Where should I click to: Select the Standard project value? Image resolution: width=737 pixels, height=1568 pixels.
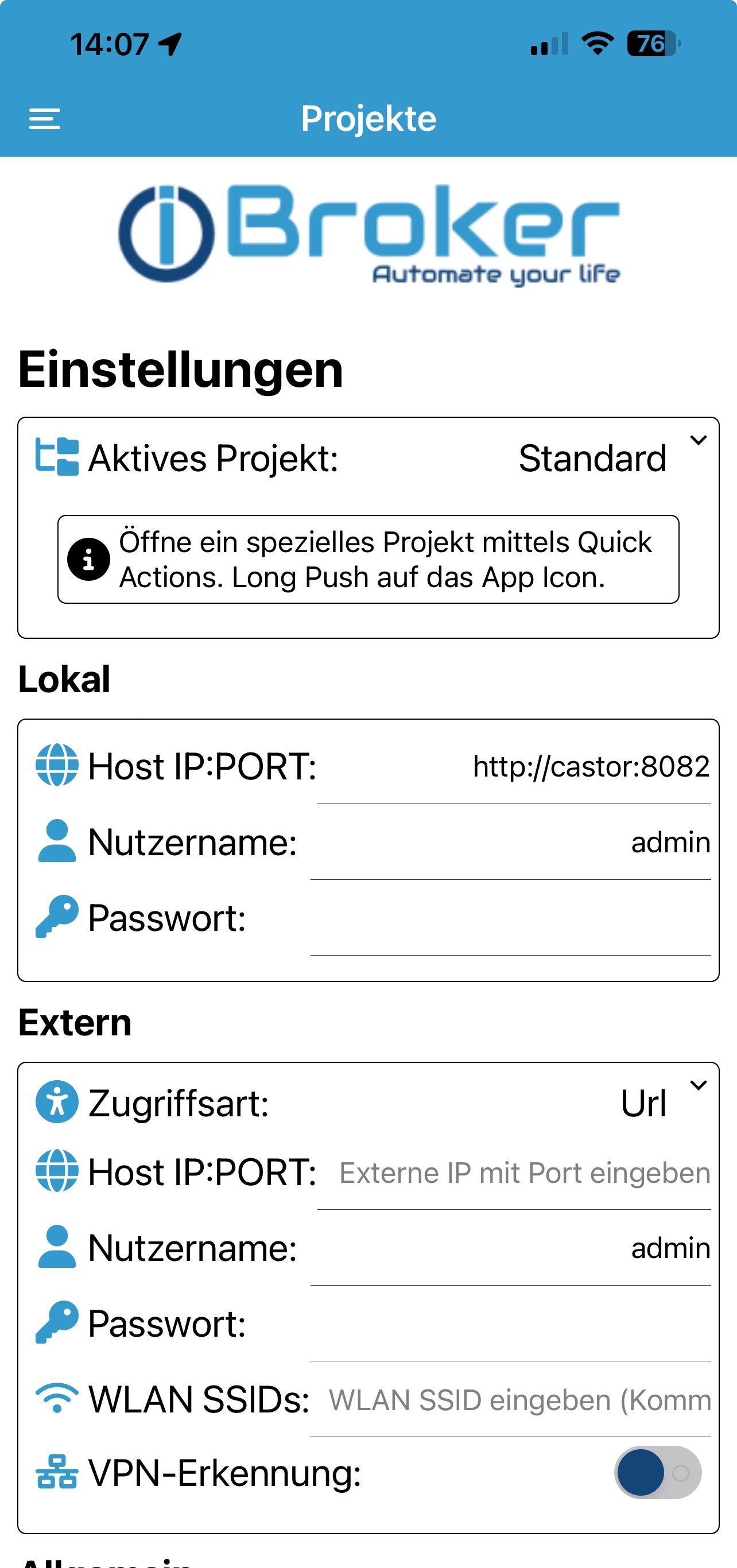[592, 458]
